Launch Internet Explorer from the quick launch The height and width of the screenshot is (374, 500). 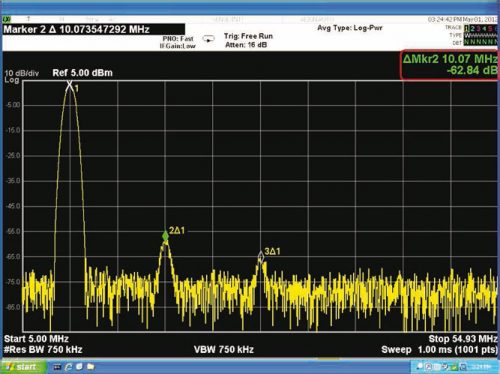[68, 367]
